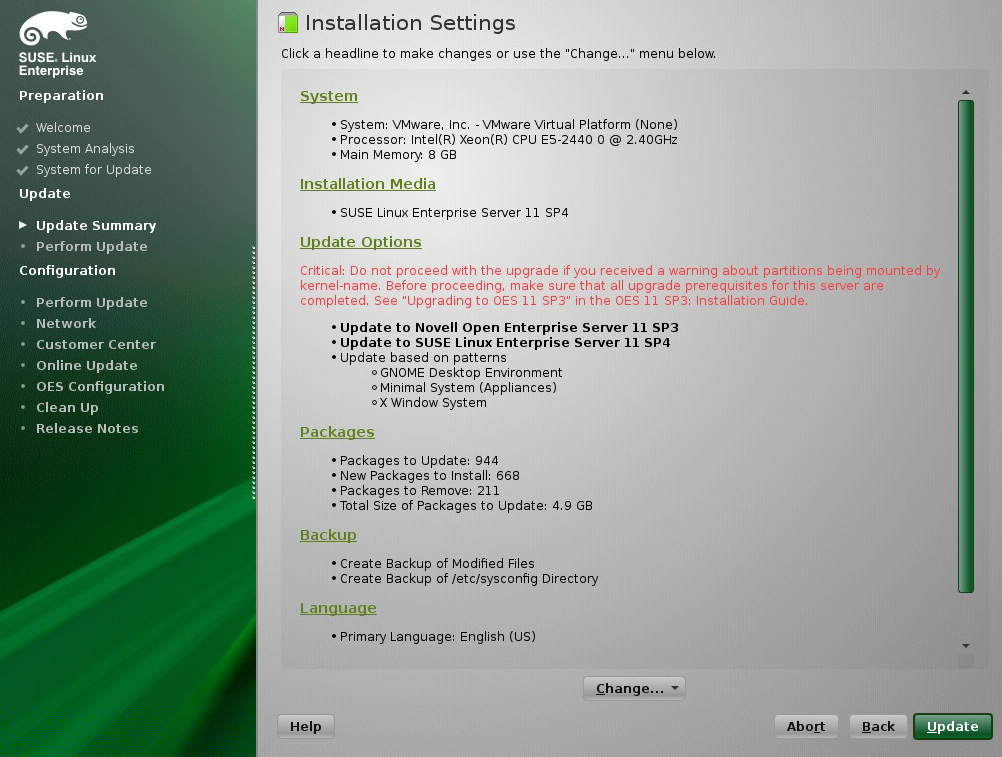1002x757 pixels.
Task: Open the Backup headline
Action: coord(328,535)
